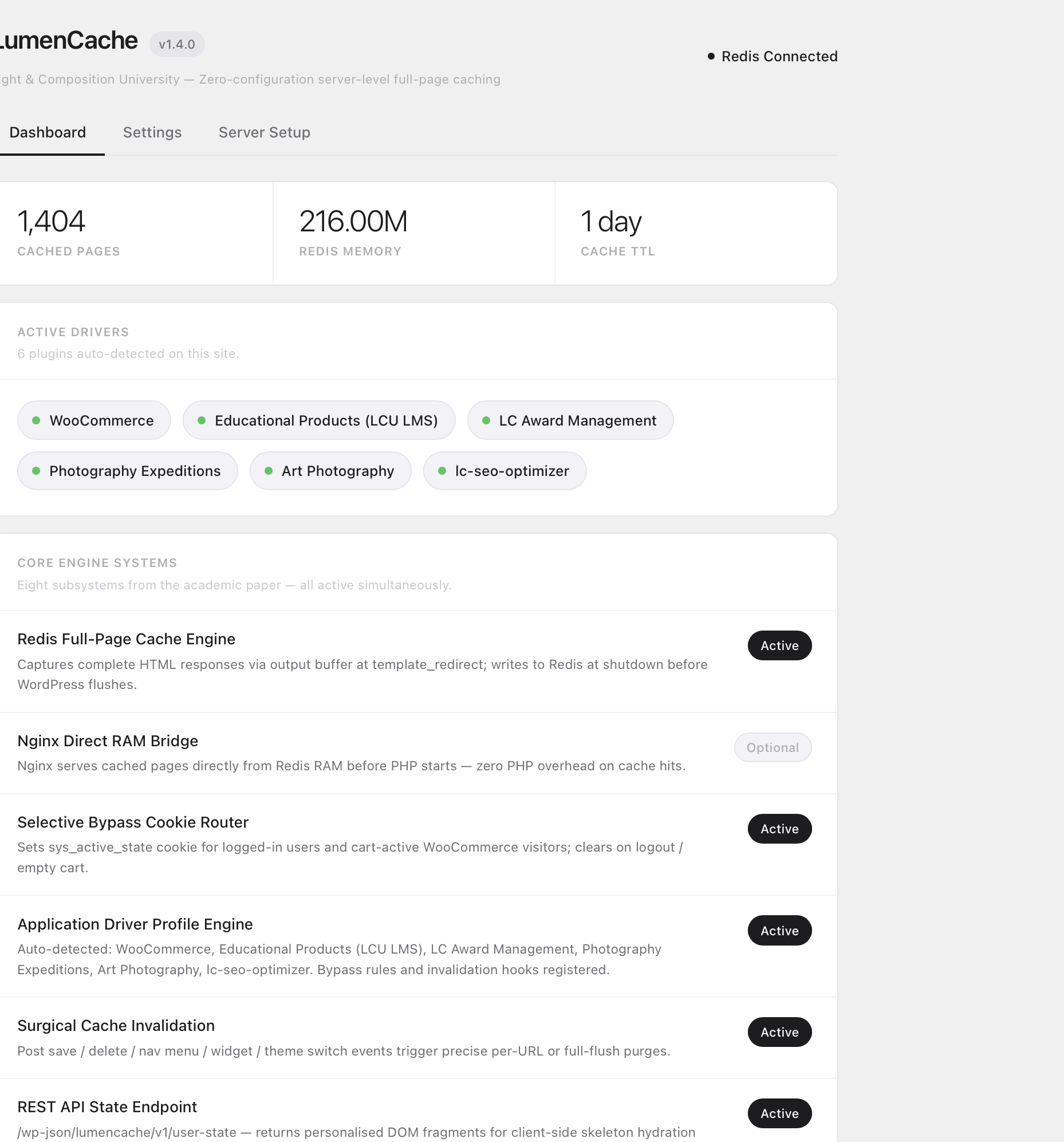
Task: Click Active badge for REST API State Endpoint
Action: 779,1113
